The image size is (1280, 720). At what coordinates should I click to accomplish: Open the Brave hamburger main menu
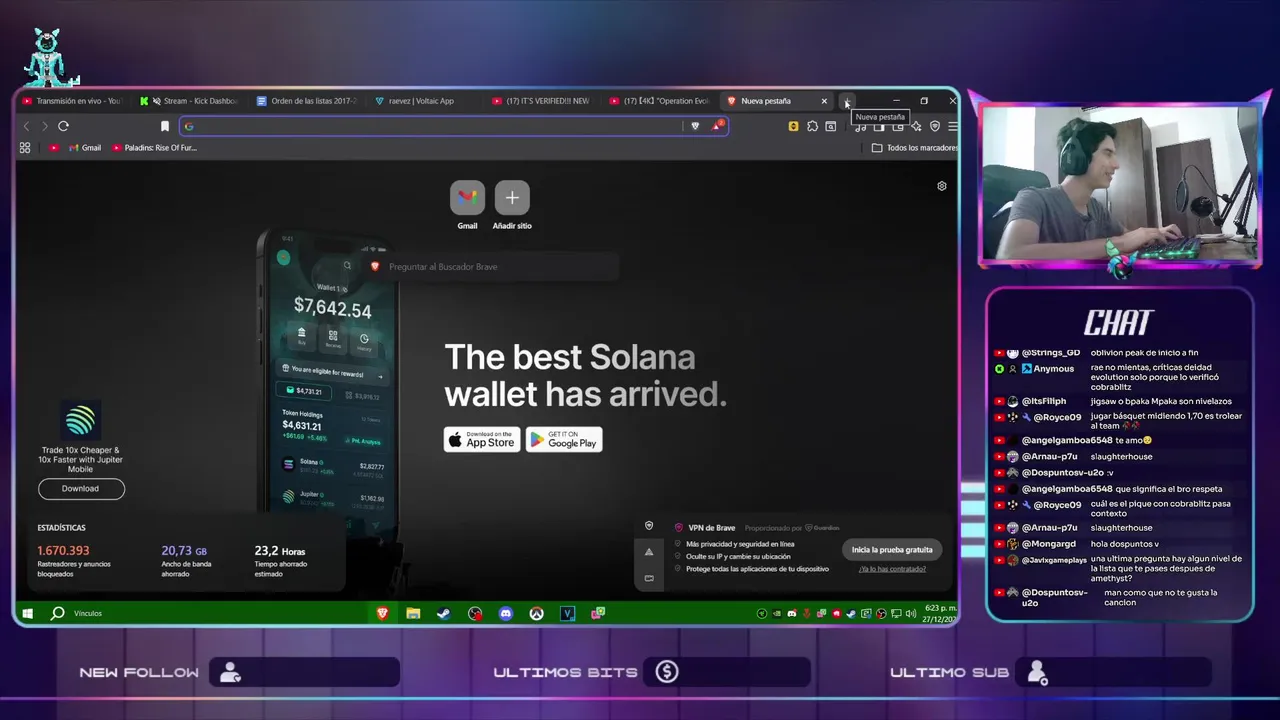952,126
